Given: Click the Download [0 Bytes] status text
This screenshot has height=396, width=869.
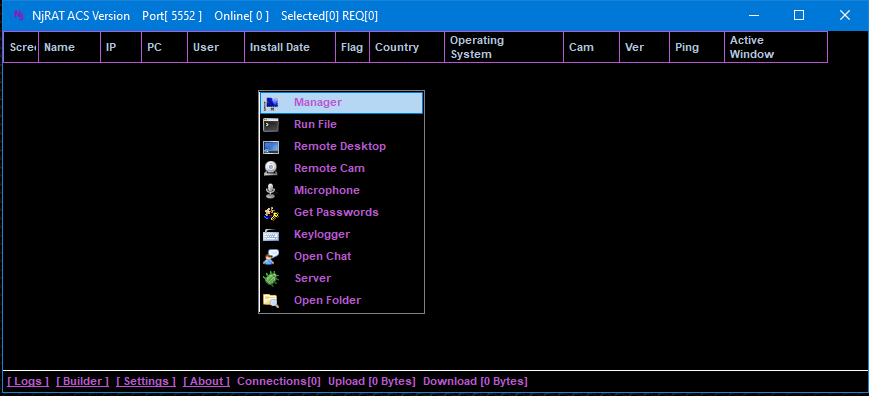Looking at the screenshot, I should 475,381.
